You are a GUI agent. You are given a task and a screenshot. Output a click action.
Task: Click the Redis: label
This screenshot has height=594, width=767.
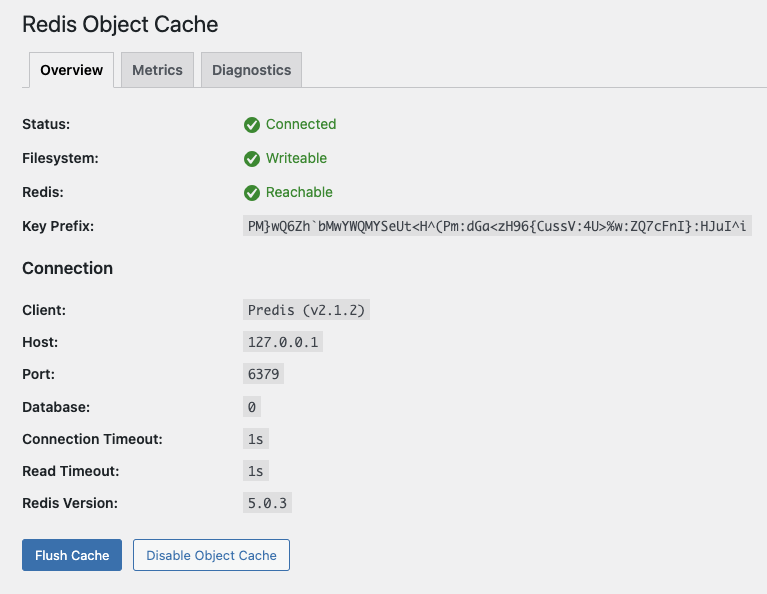[43, 192]
